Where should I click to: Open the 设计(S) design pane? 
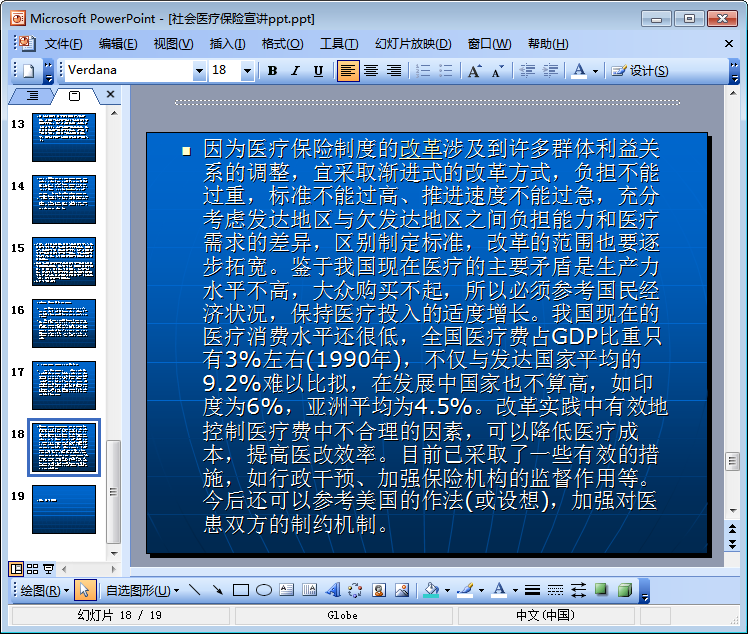pos(640,71)
